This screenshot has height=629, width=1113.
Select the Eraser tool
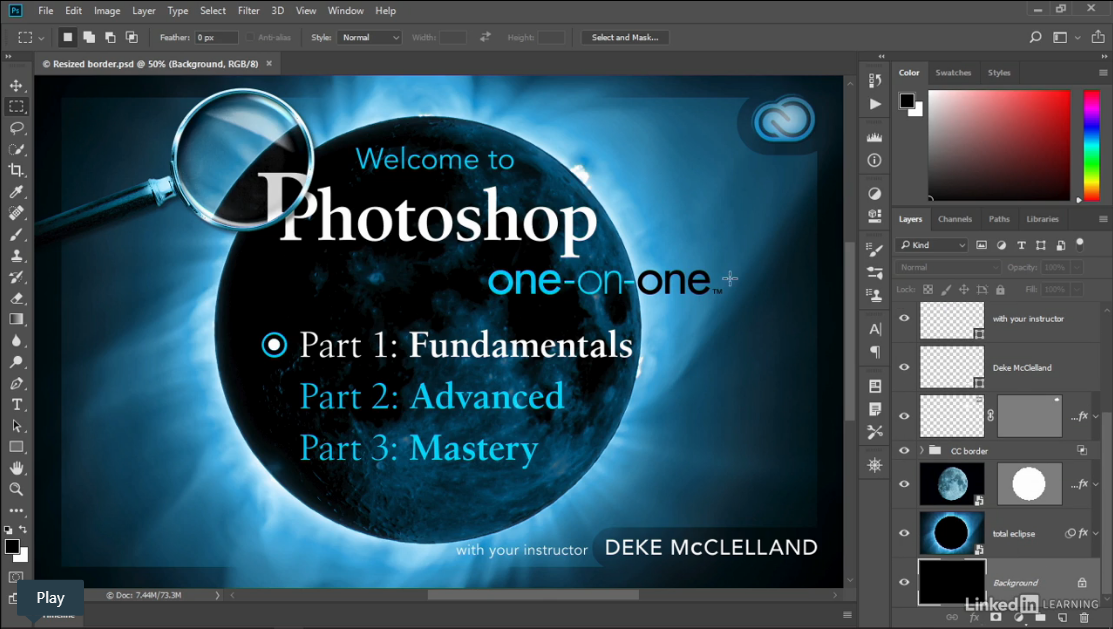(x=16, y=298)
